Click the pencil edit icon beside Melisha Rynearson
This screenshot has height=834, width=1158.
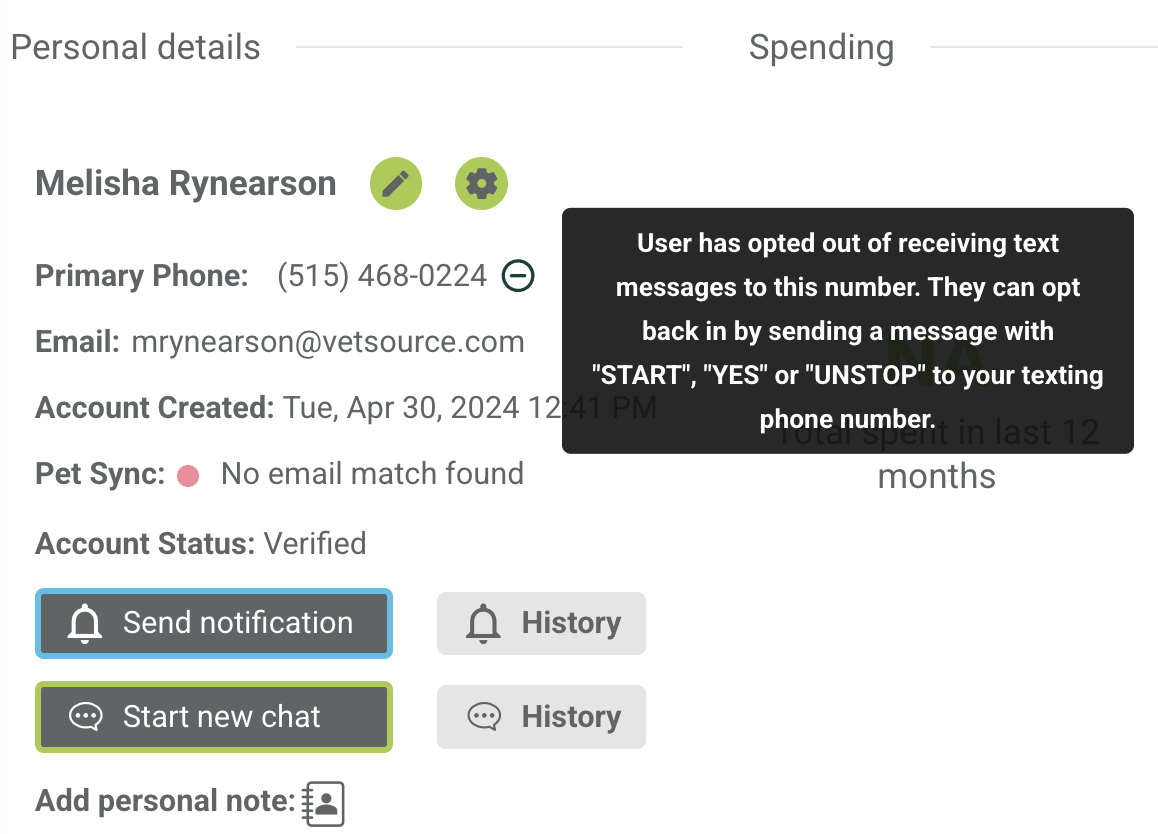pos(396,184)
